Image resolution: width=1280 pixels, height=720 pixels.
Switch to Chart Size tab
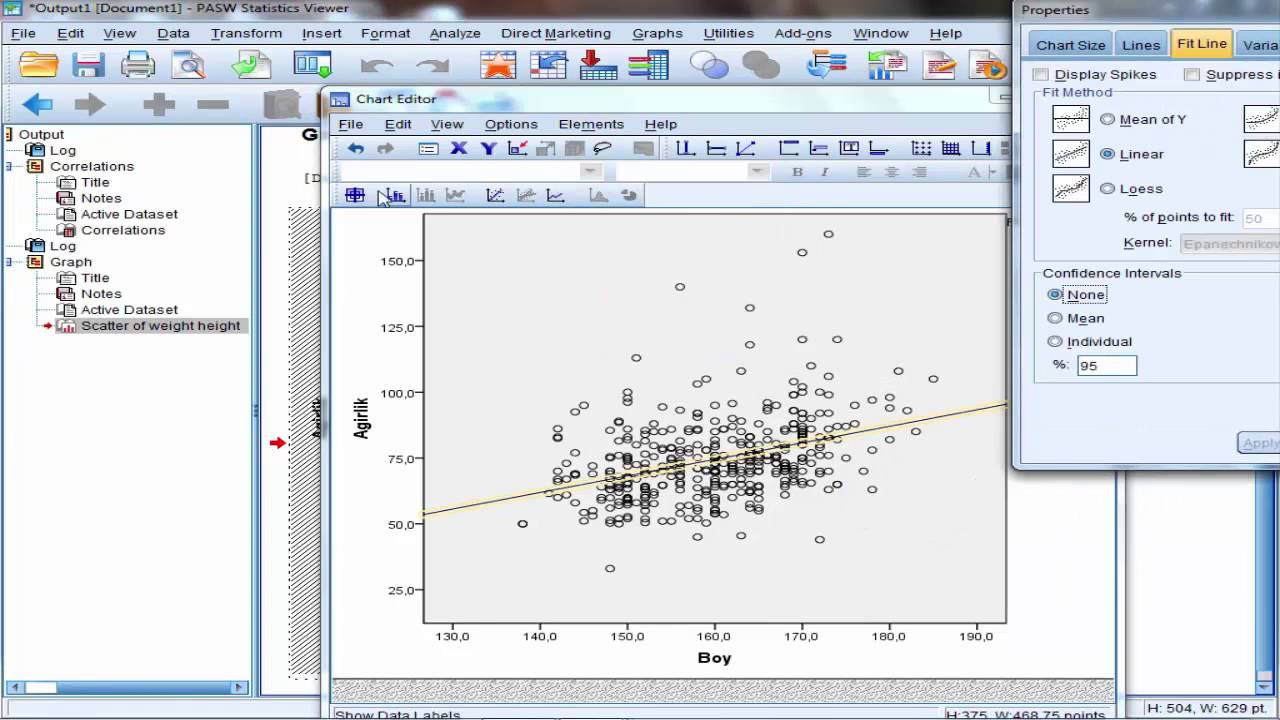pyautogui.click(x=1070, y=45)
